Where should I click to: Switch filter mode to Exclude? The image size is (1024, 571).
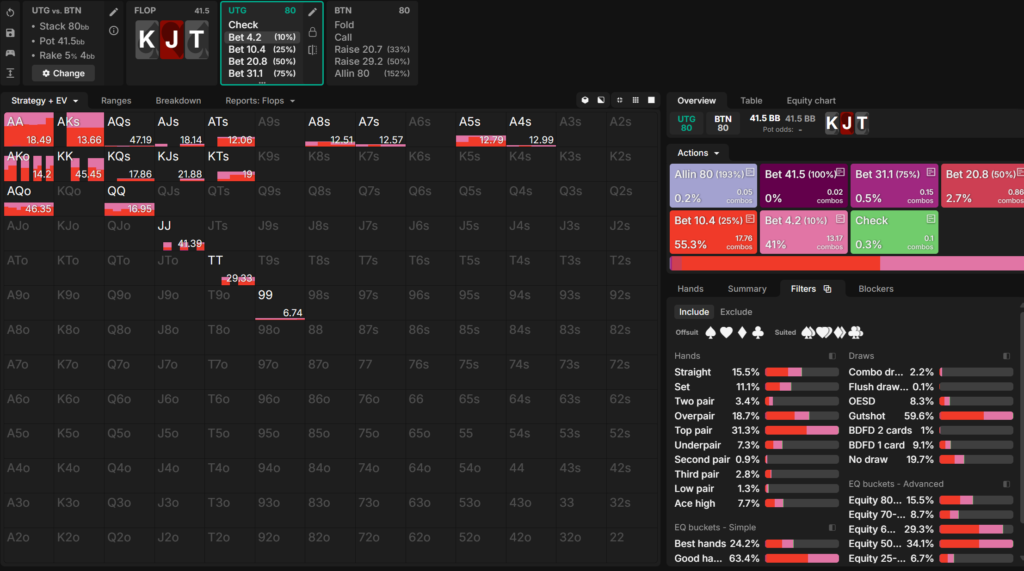point(736,312)
